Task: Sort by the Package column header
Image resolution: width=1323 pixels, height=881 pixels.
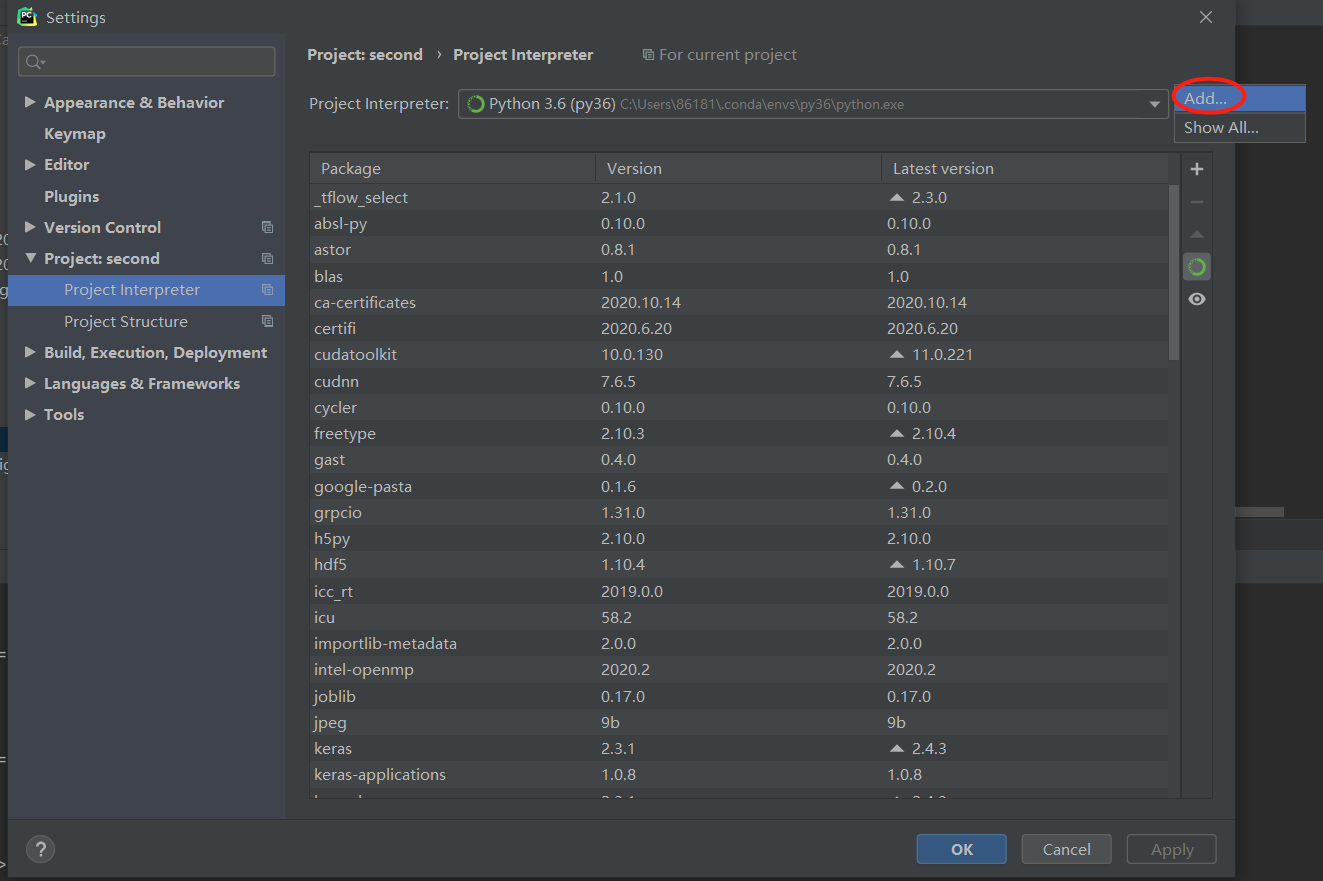Action: pyautogui.click(x=452, y=168)
